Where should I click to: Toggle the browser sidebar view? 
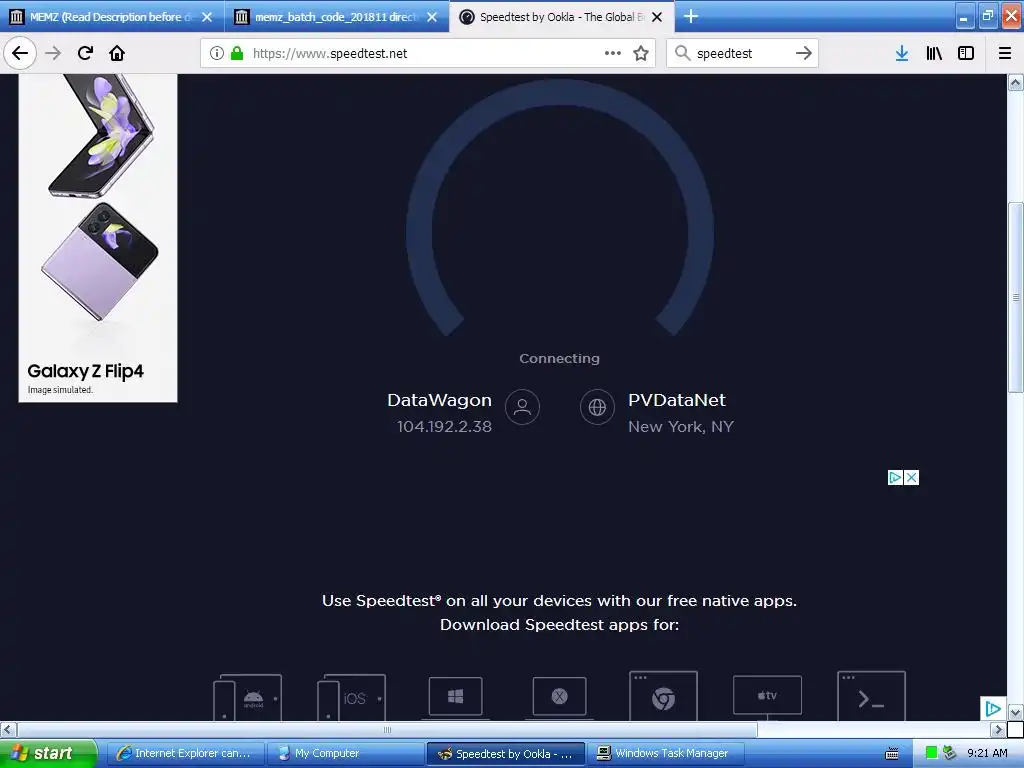[x=966, y=53]
